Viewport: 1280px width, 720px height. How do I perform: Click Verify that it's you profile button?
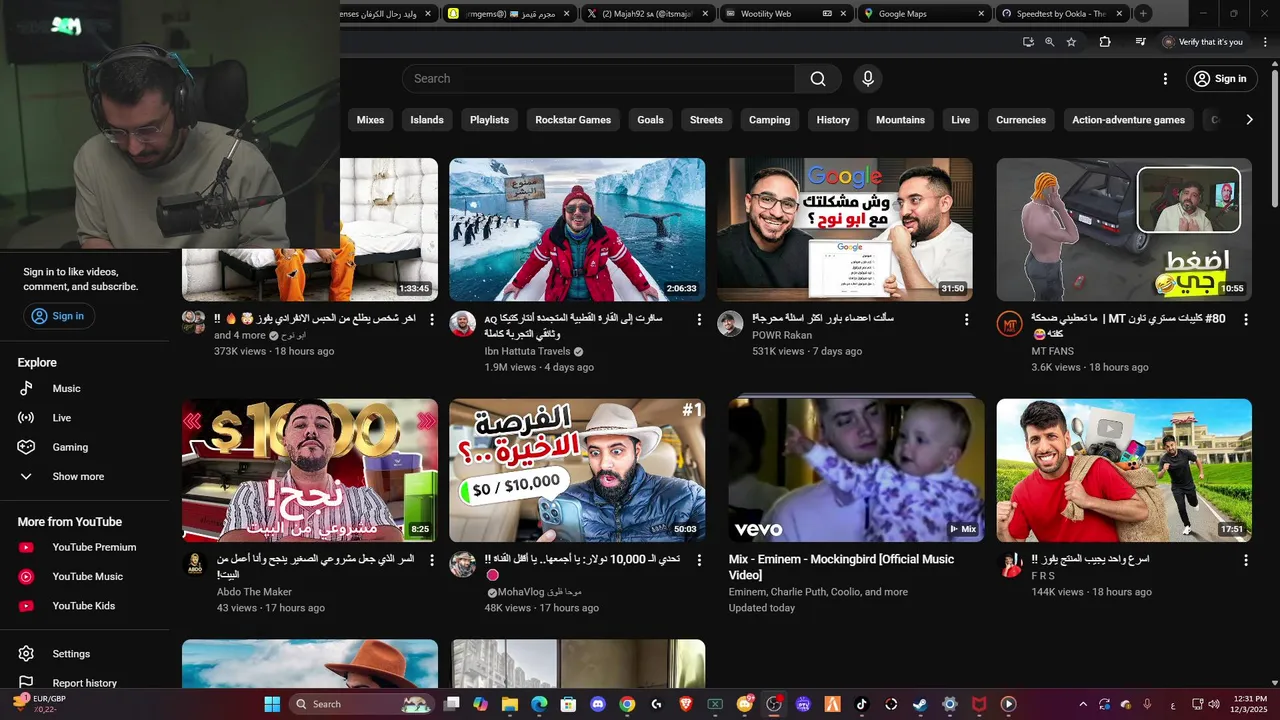coord(1203,42)
